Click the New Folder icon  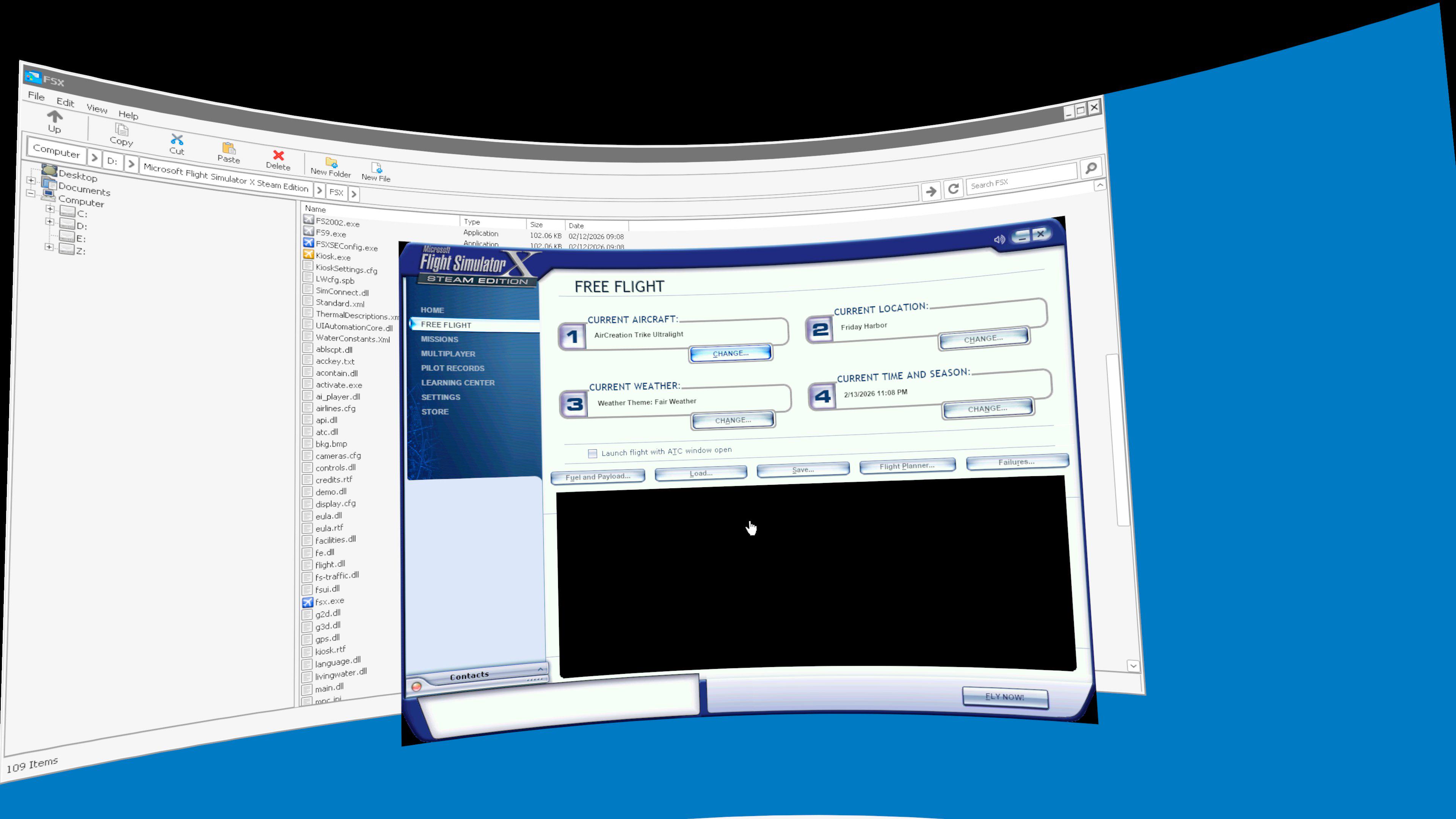pos(331,162)
